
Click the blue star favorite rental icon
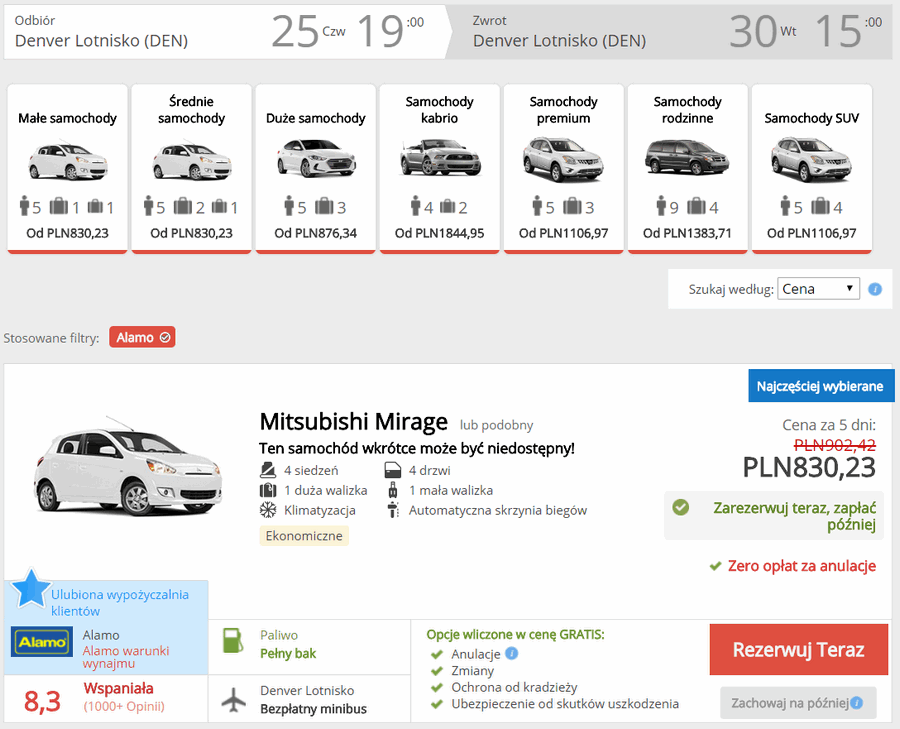[x=31, y=588]
